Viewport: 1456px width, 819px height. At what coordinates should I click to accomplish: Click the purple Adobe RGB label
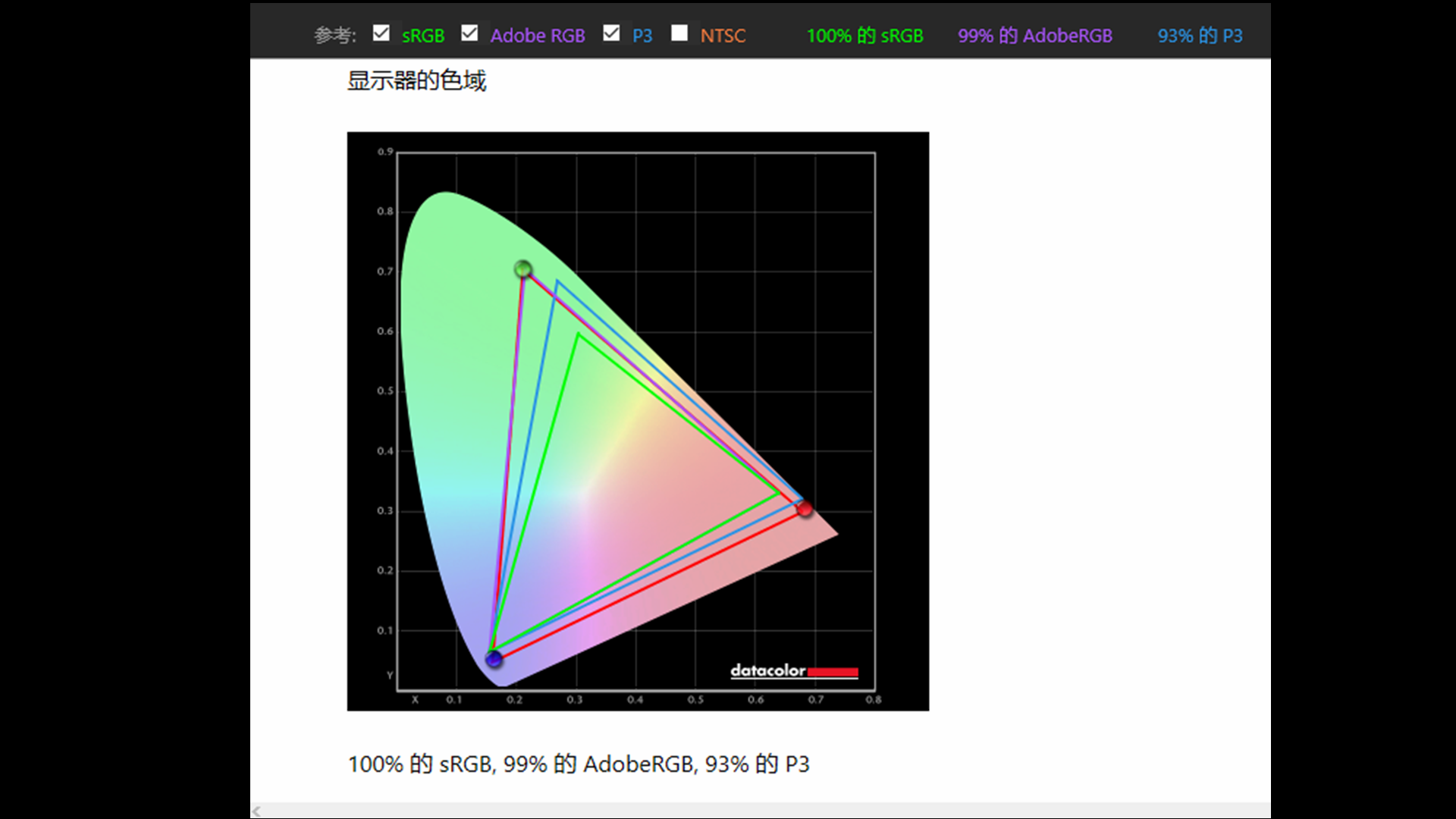point(537,36)
